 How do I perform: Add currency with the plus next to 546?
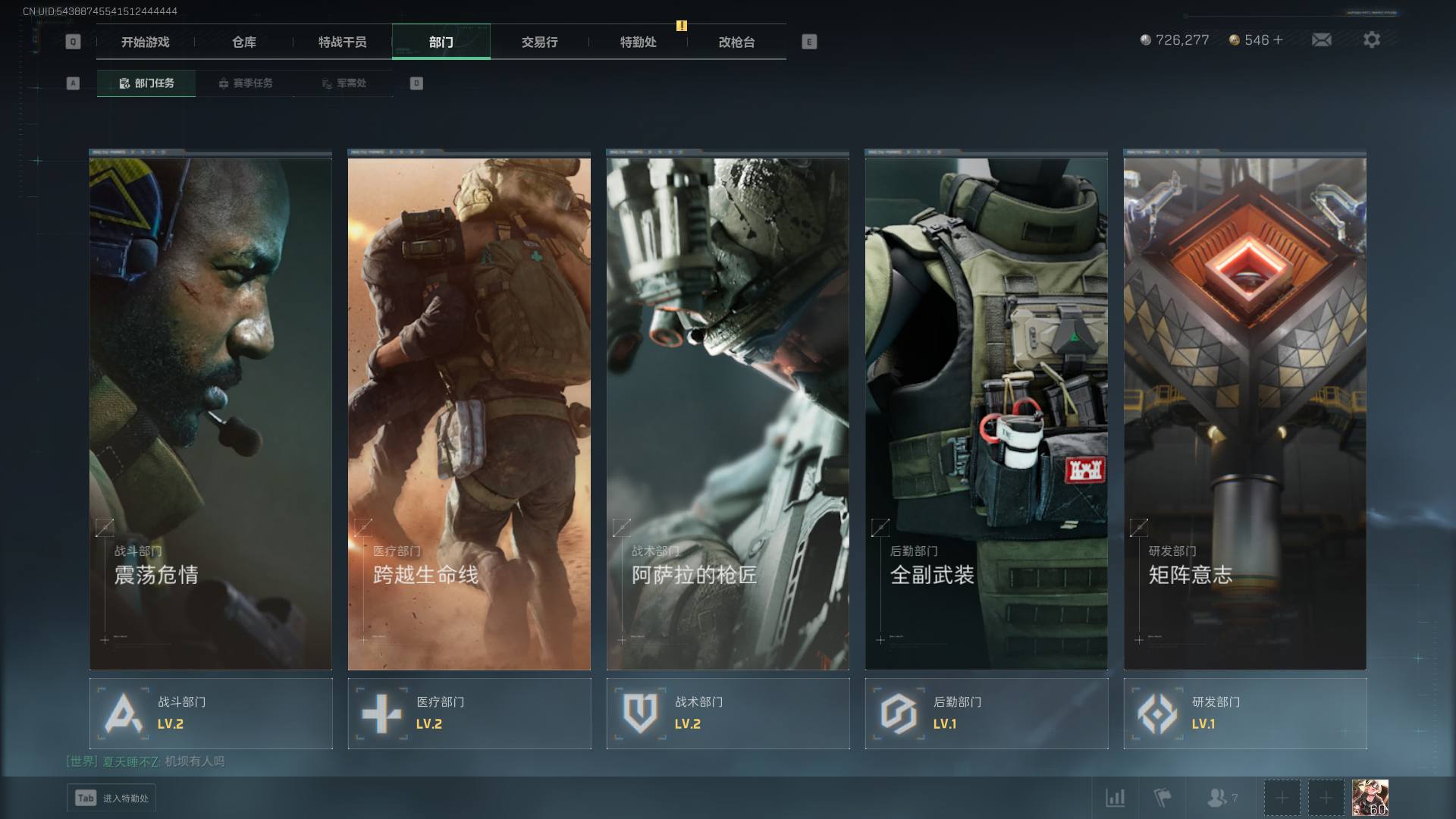coord(1279,39)
